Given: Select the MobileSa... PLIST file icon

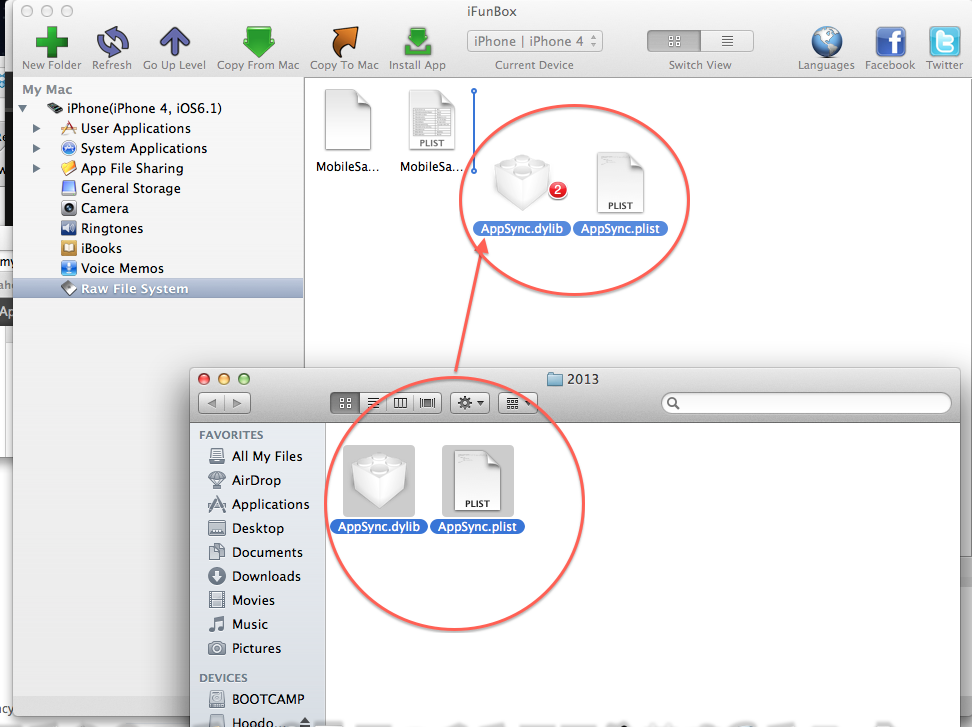Looking at the screenshot, I should [431, 120].
